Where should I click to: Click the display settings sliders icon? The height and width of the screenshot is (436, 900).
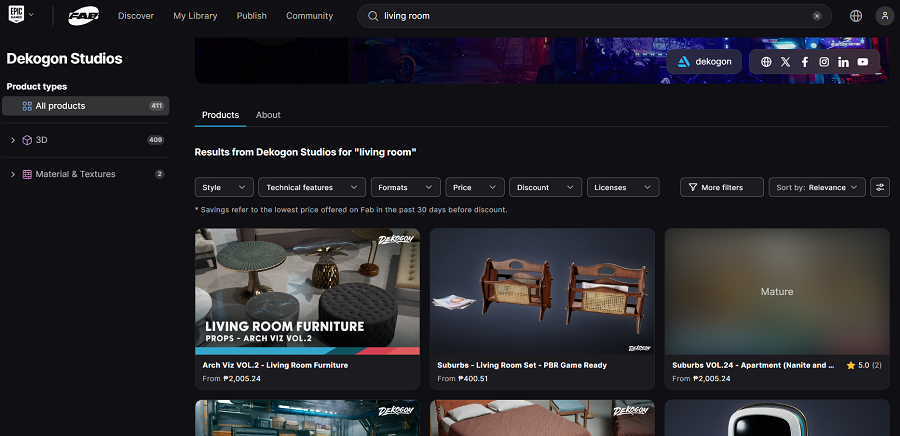(880, 188)
